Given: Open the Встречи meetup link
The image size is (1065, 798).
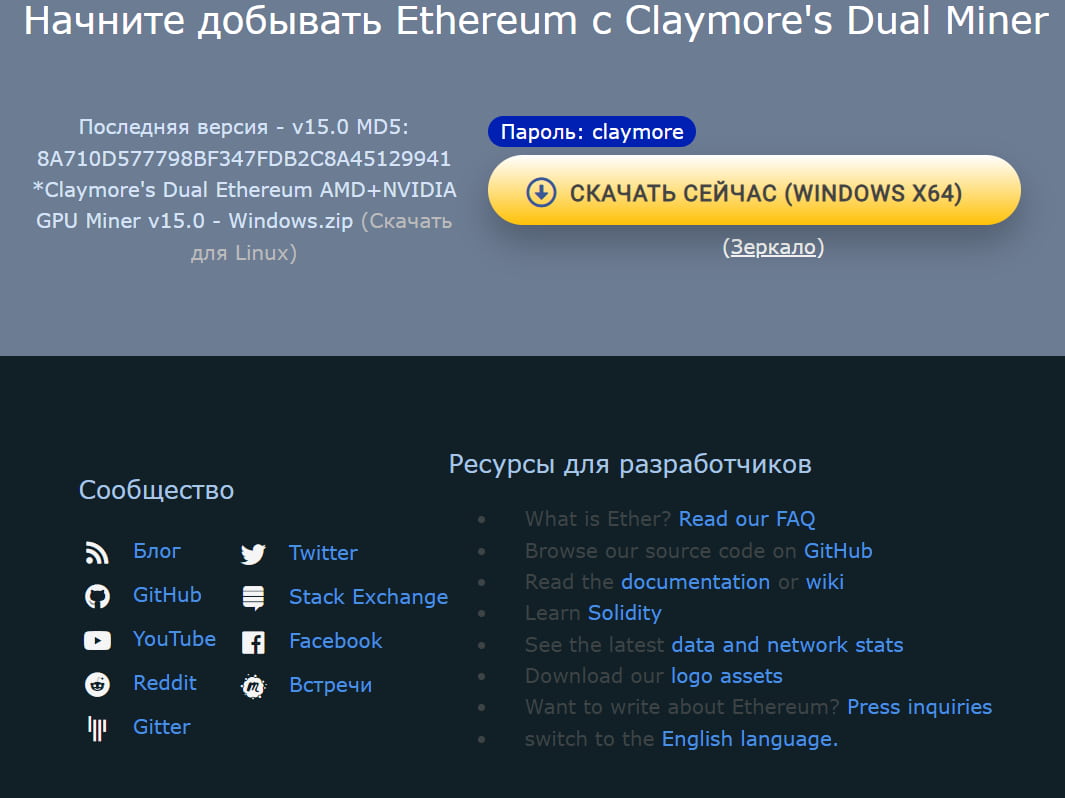Looking at the screenshot, I should tap(331, 685).
